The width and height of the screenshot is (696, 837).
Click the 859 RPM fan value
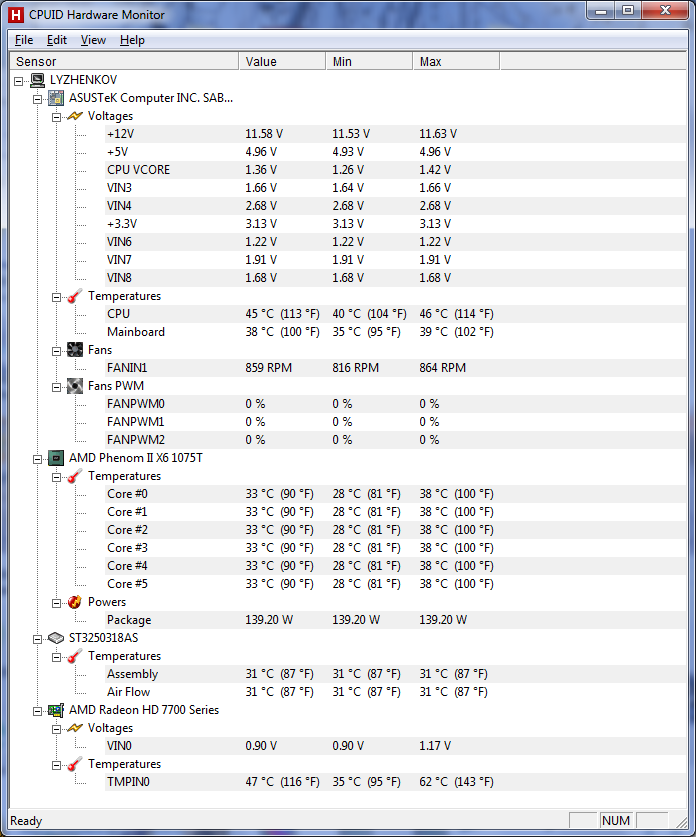(x=268, y=368)
